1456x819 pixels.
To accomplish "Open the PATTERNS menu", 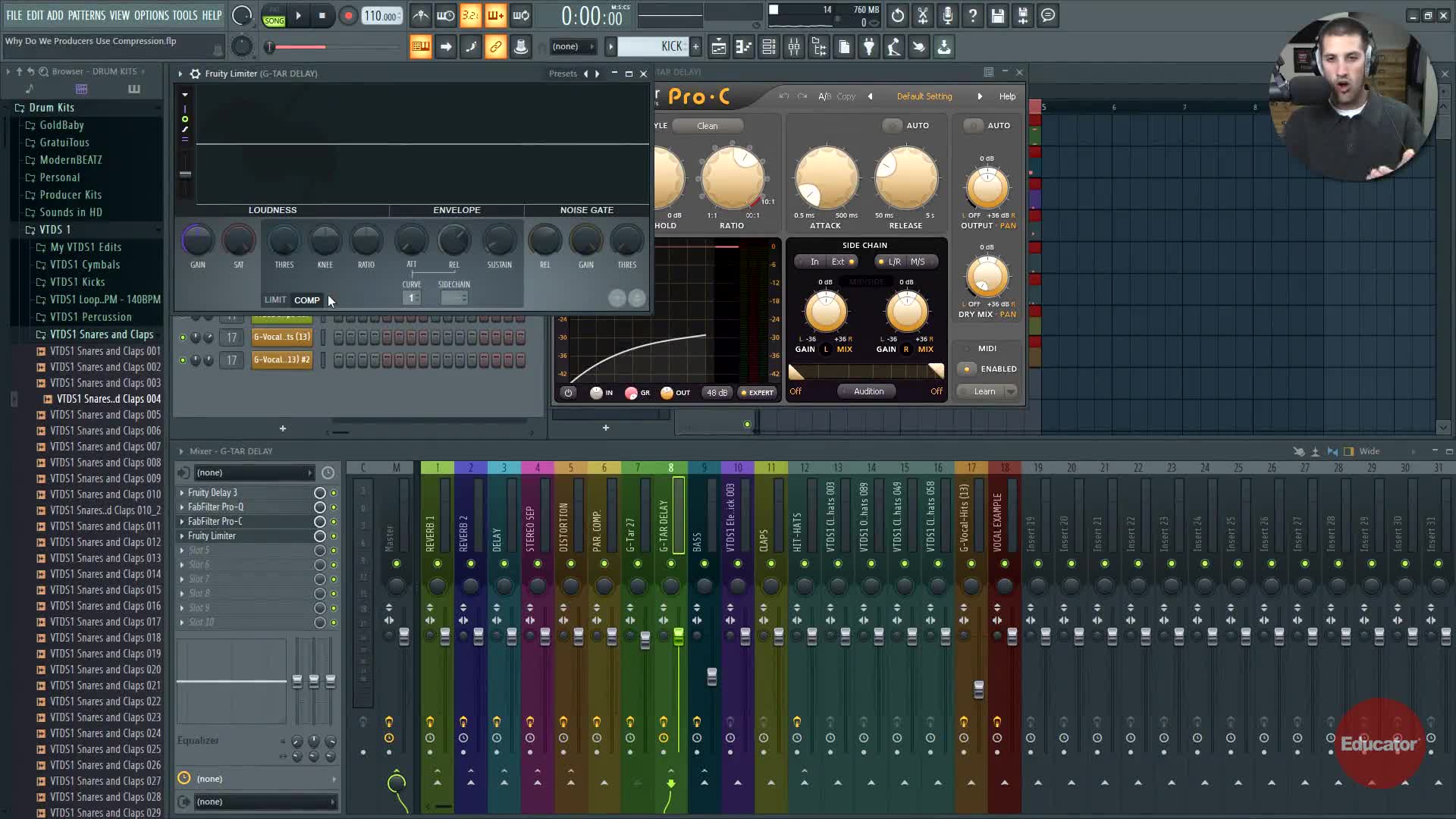I will click(86, 15).
